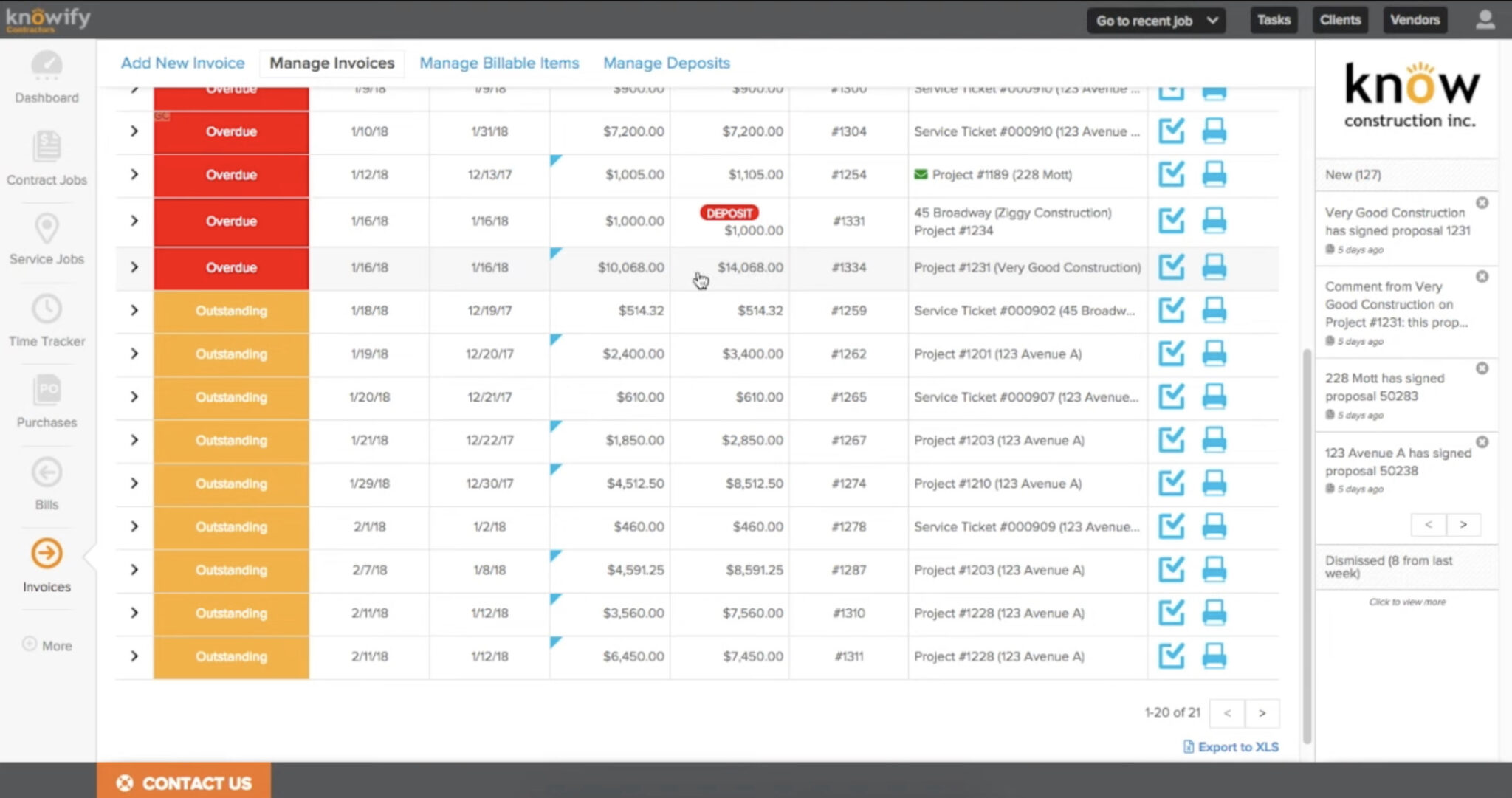Expand the Outstanding invoice #1259 row

134,311
